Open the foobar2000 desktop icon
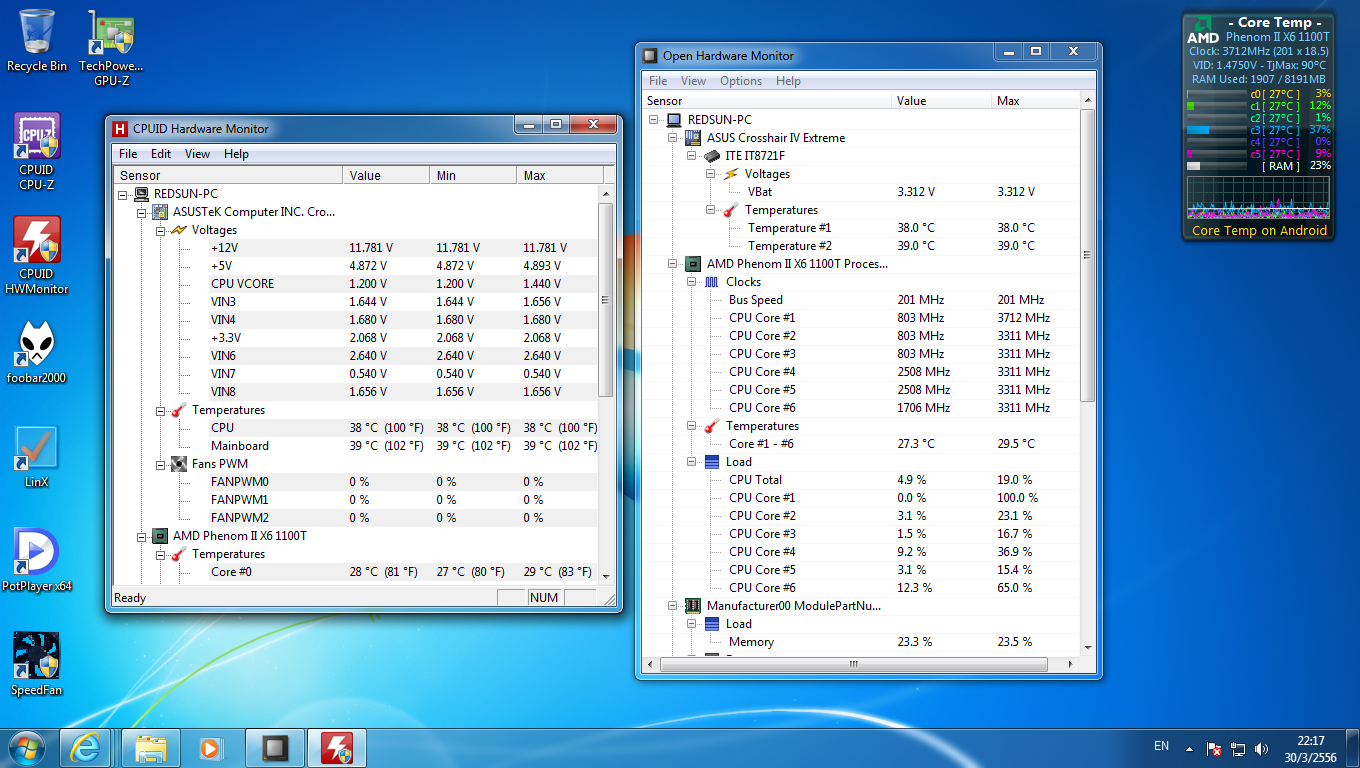The image size is (1360, 768). point(36,346)
